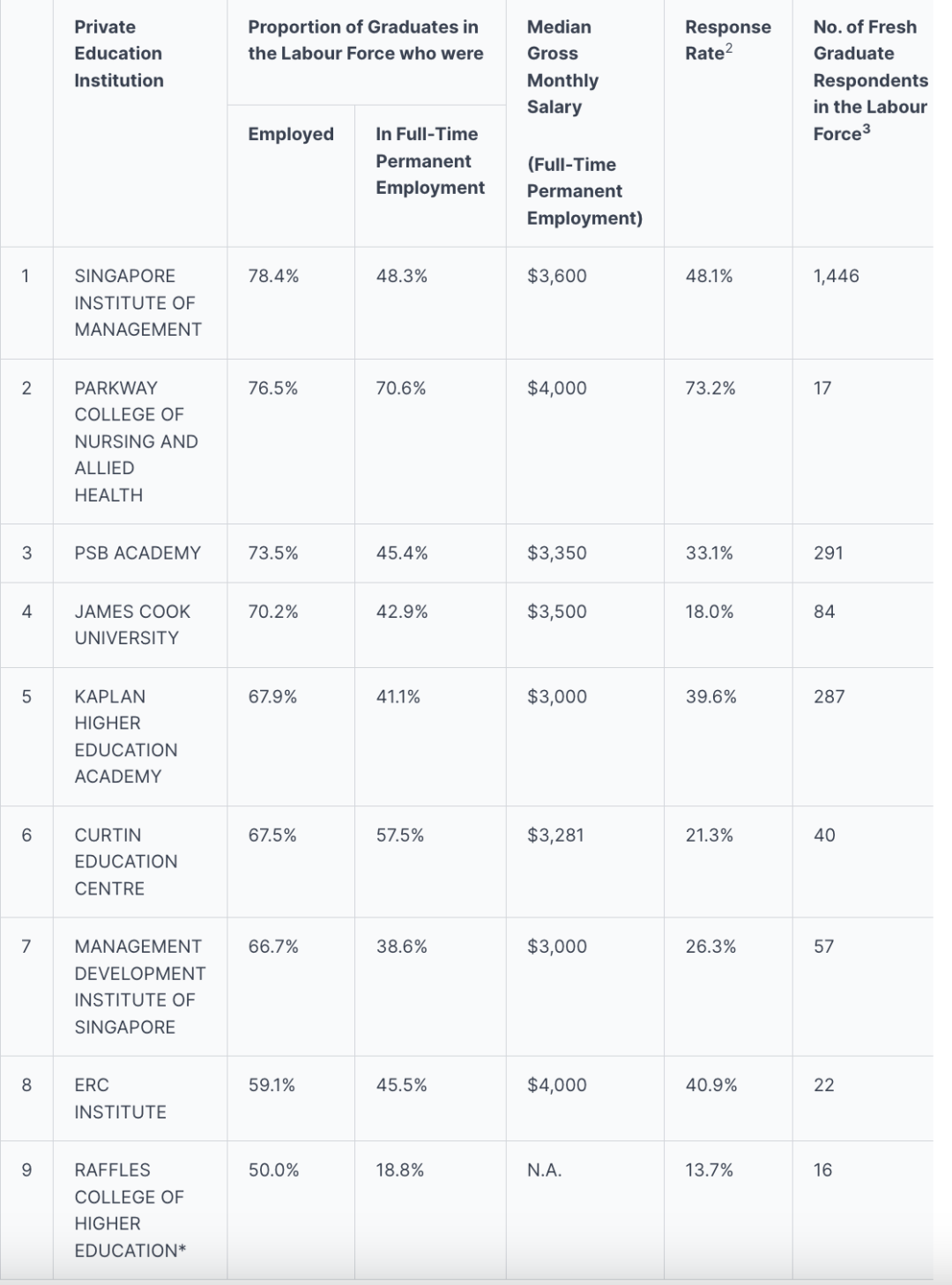The height and width of the screenshot is (1285, 952).
Task: Click the 1,446 respondents value
Action: coord(836,276)
